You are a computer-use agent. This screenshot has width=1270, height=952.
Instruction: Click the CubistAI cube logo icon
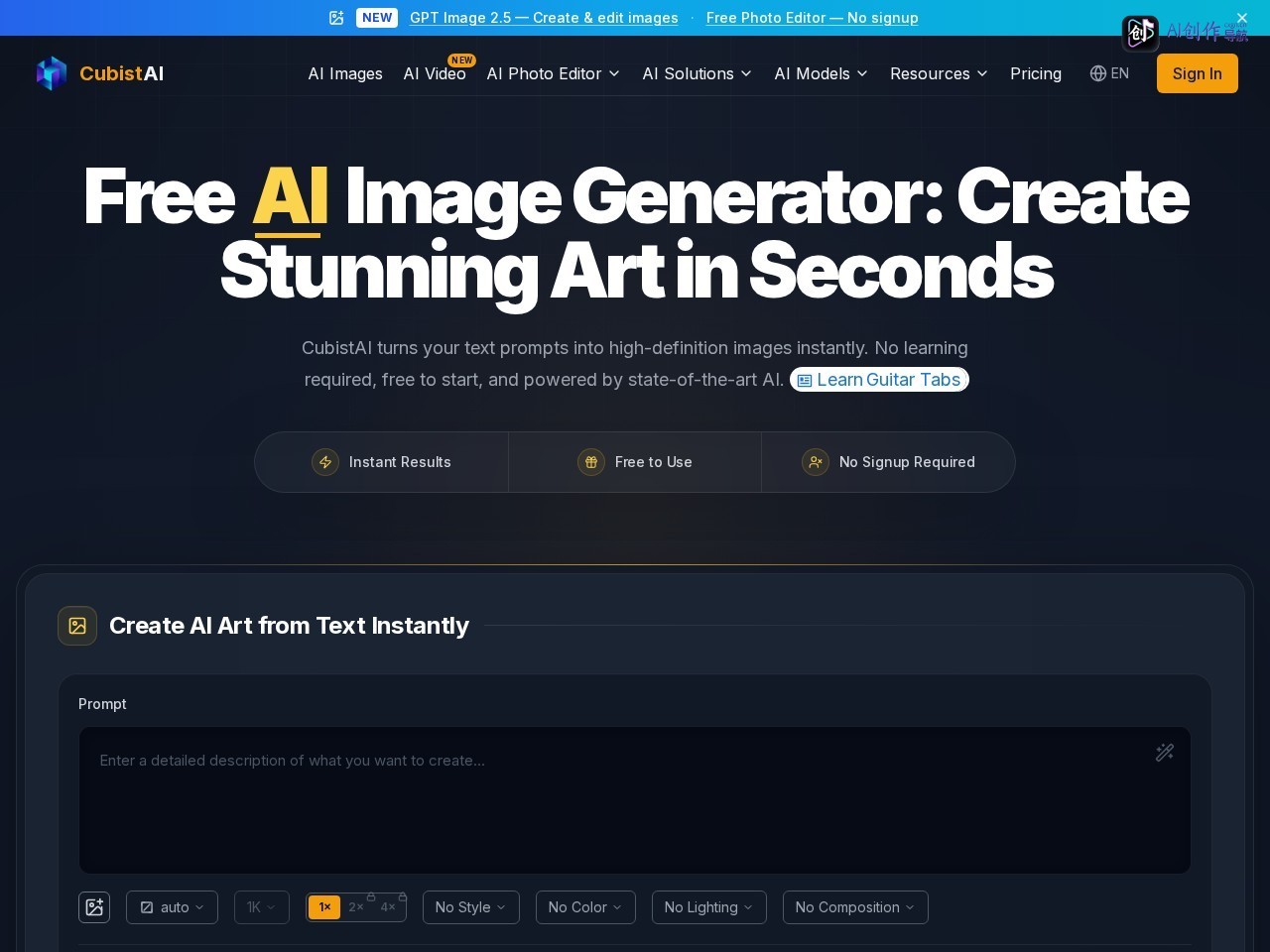pos(52,73)
